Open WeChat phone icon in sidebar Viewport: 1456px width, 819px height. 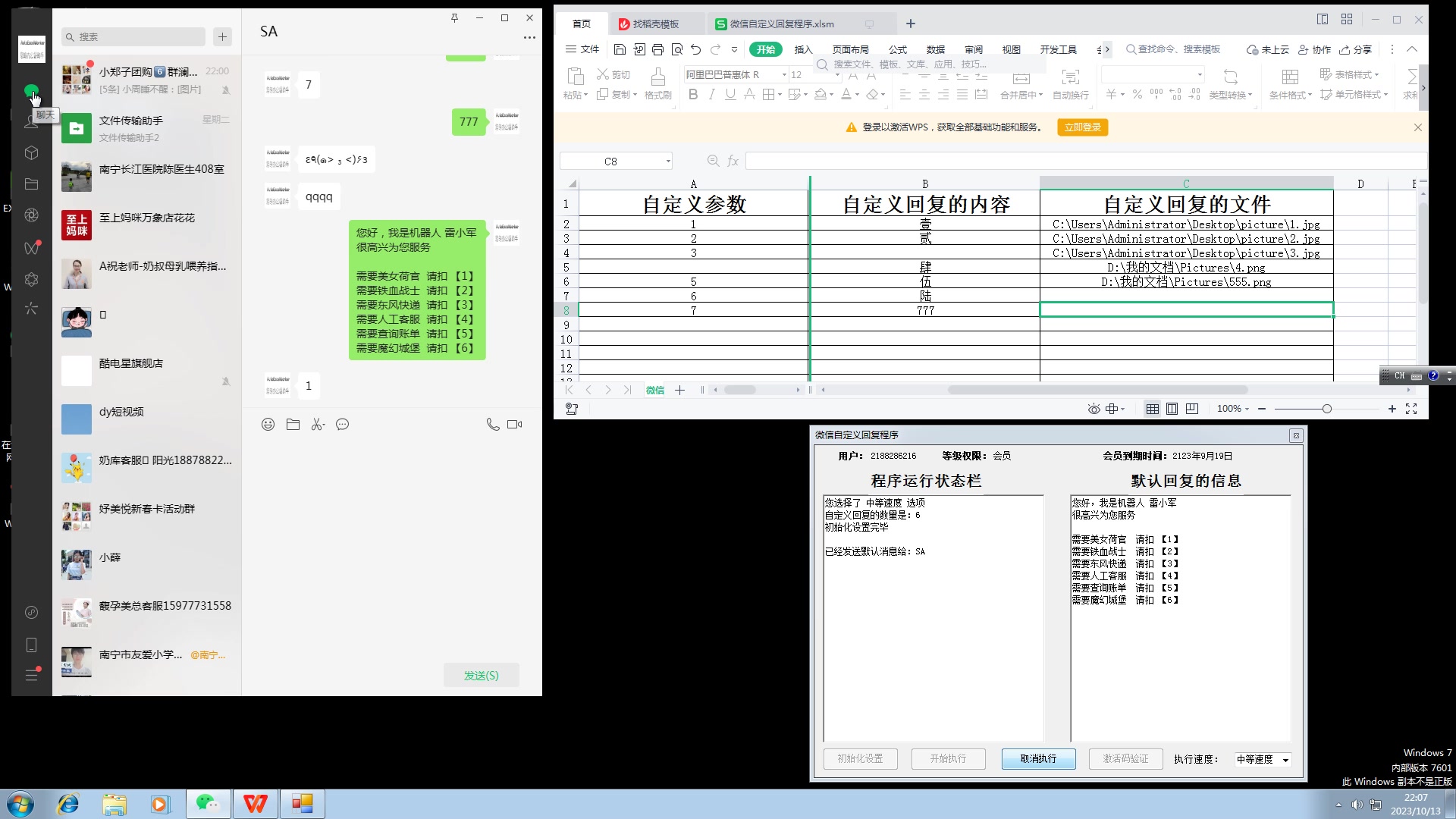pos(31,645)
